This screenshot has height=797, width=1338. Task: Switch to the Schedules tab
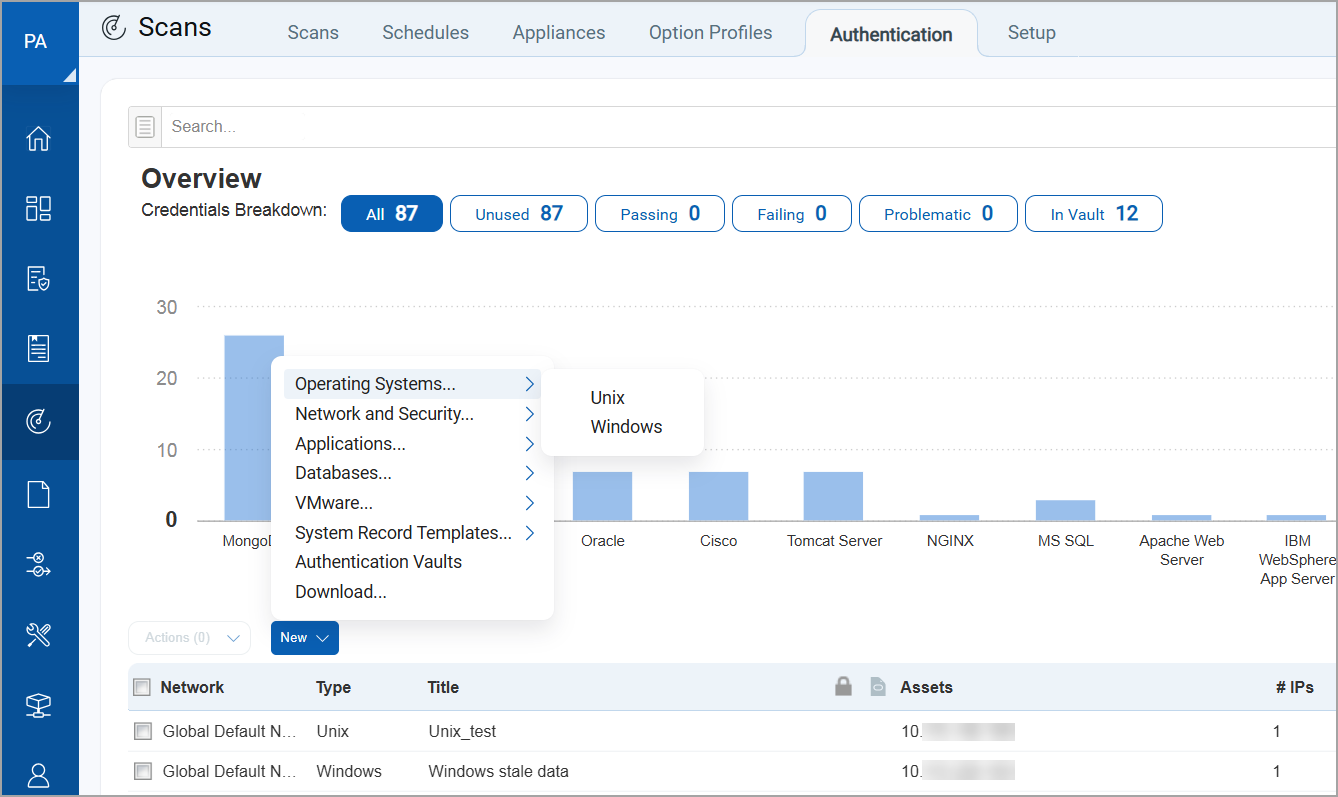point(425,33)
